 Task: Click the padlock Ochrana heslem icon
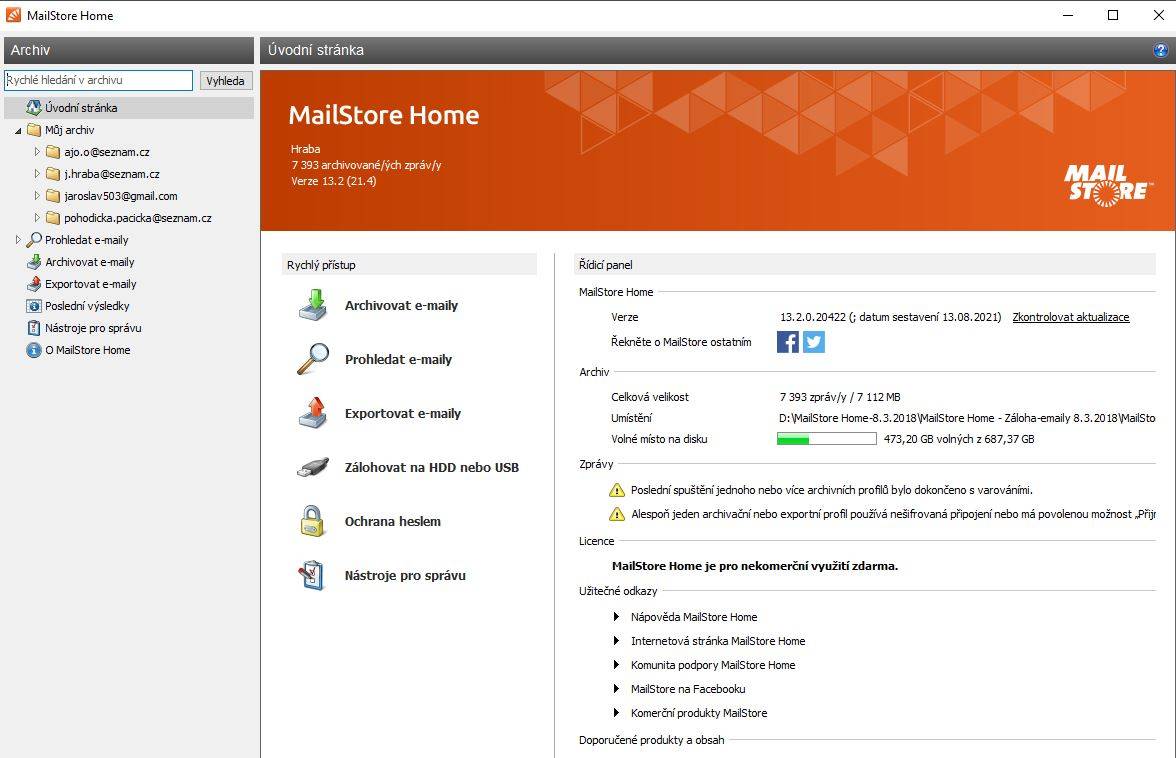click(x=313, y=521)
